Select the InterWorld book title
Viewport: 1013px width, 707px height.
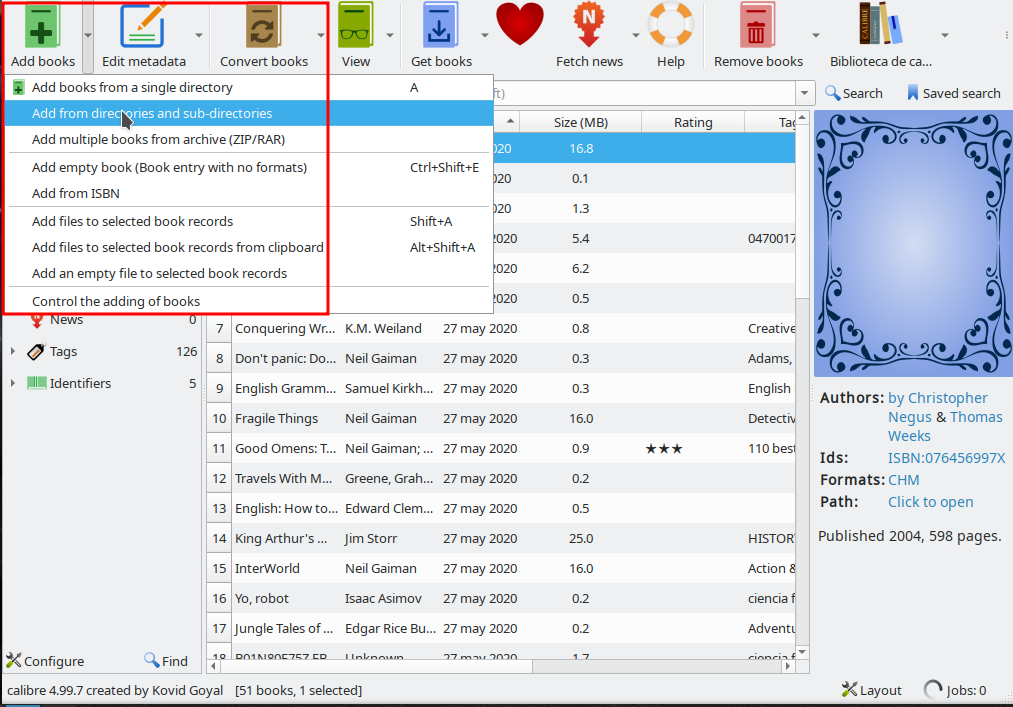tap(267, 569)
